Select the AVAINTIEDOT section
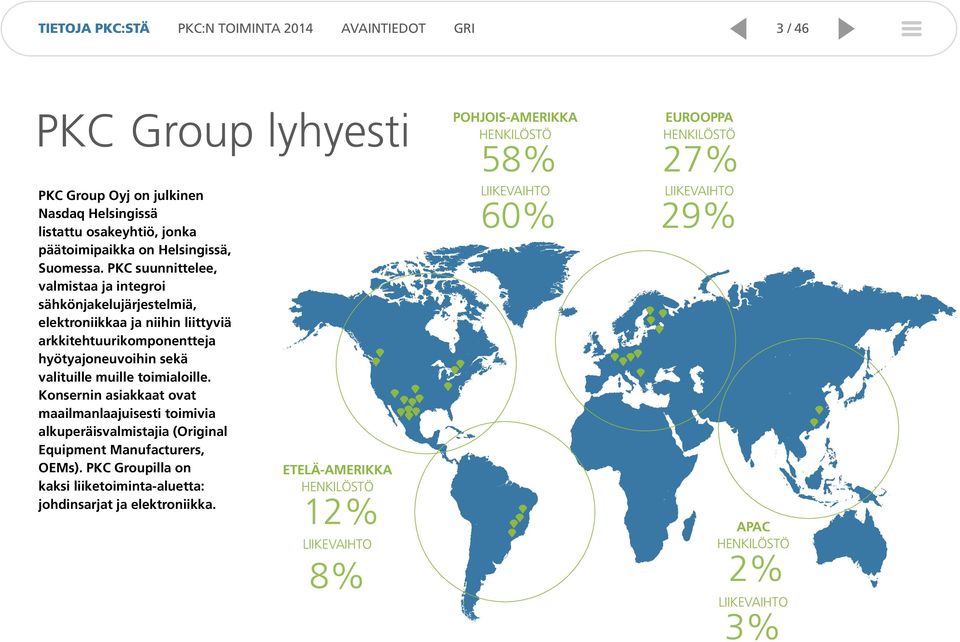Image resolution: width=960 pixels, height=642 pixels. (x=383, y=29)
